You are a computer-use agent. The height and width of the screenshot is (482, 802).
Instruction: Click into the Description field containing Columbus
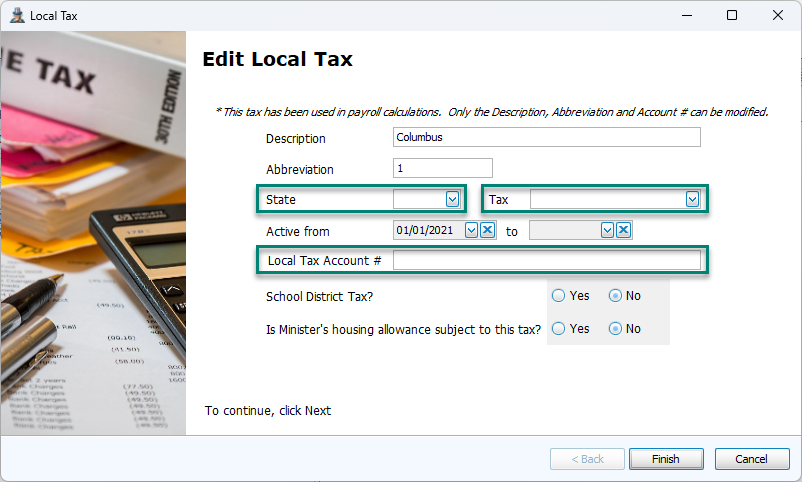[546, 138]
